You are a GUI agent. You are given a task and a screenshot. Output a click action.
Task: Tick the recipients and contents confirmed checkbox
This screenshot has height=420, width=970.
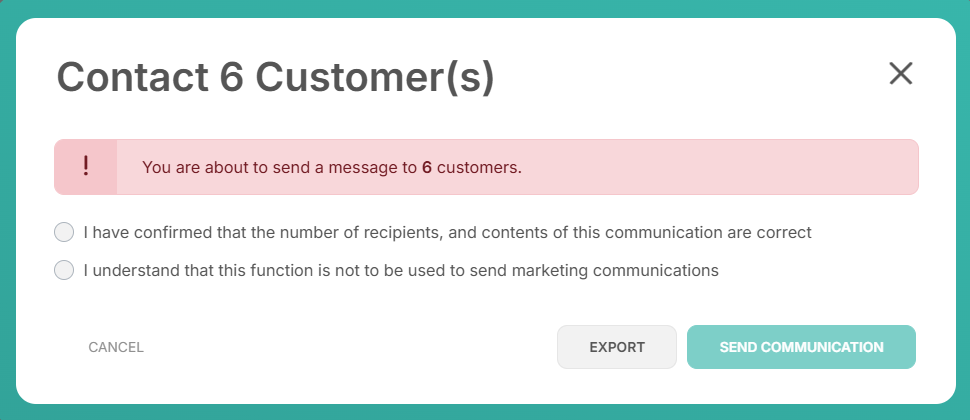point(64,233)
